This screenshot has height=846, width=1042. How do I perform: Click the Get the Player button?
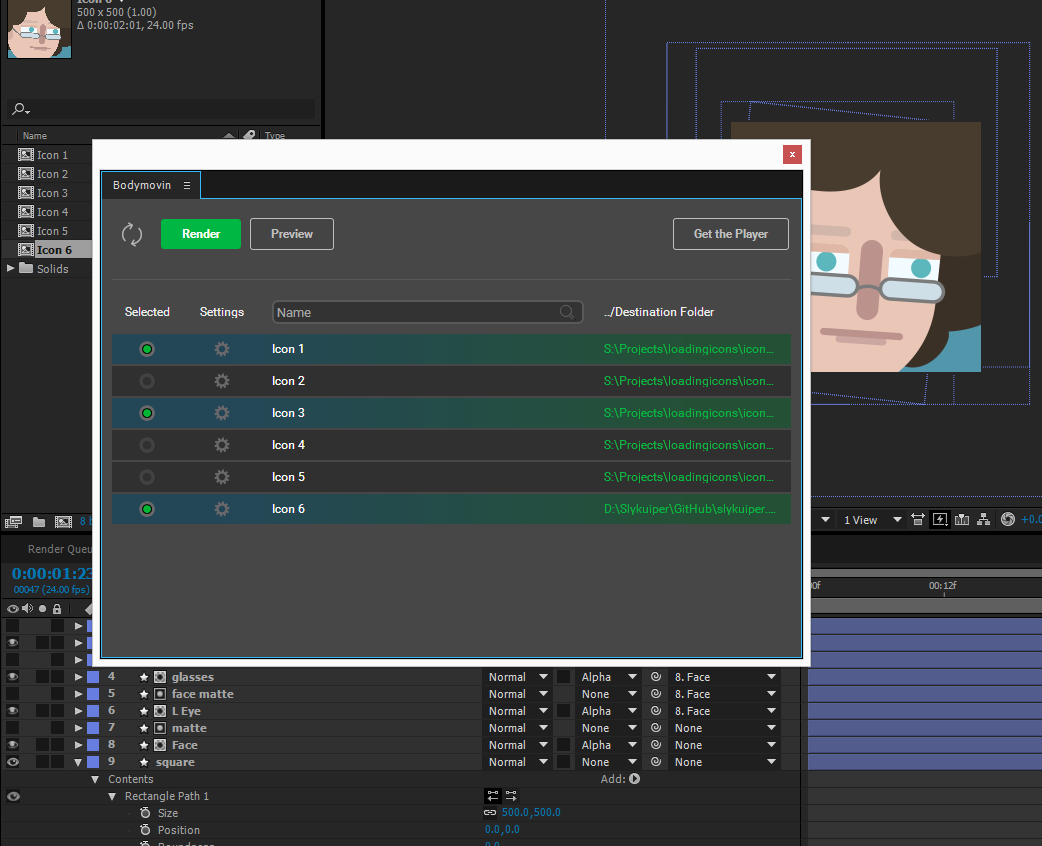730,234
